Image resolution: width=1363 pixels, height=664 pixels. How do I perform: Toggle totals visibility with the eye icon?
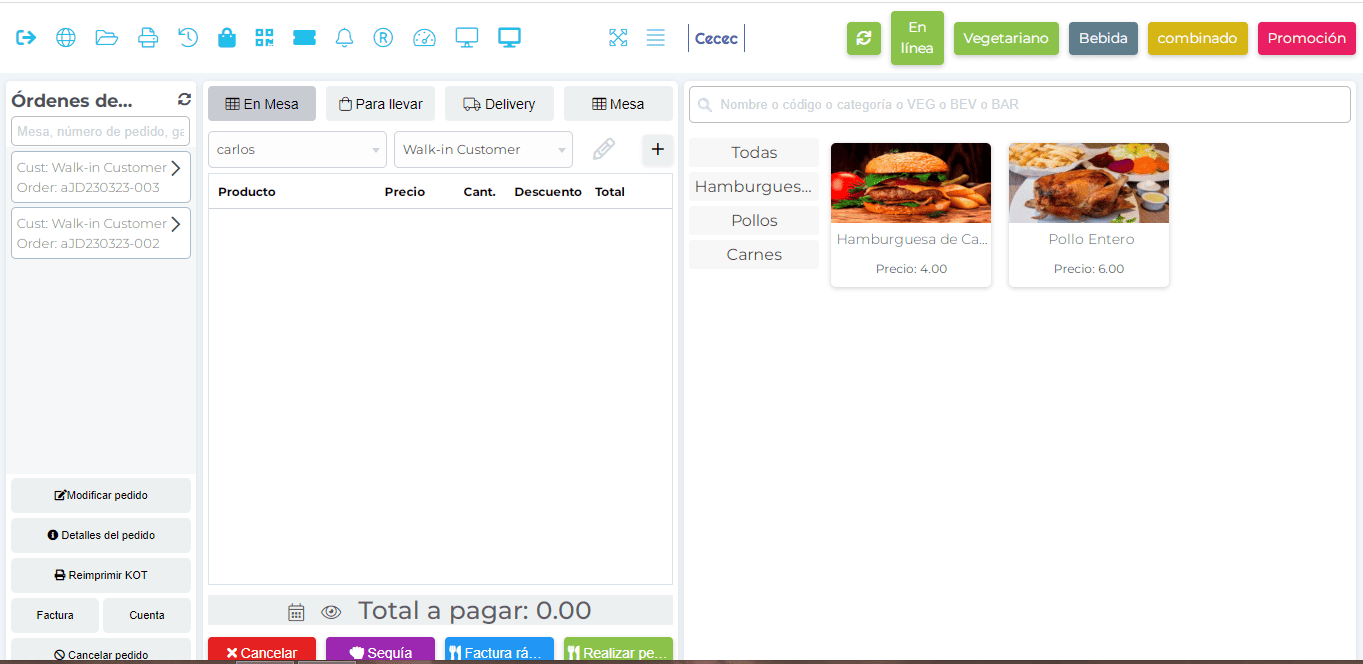(x=330, y=611)
